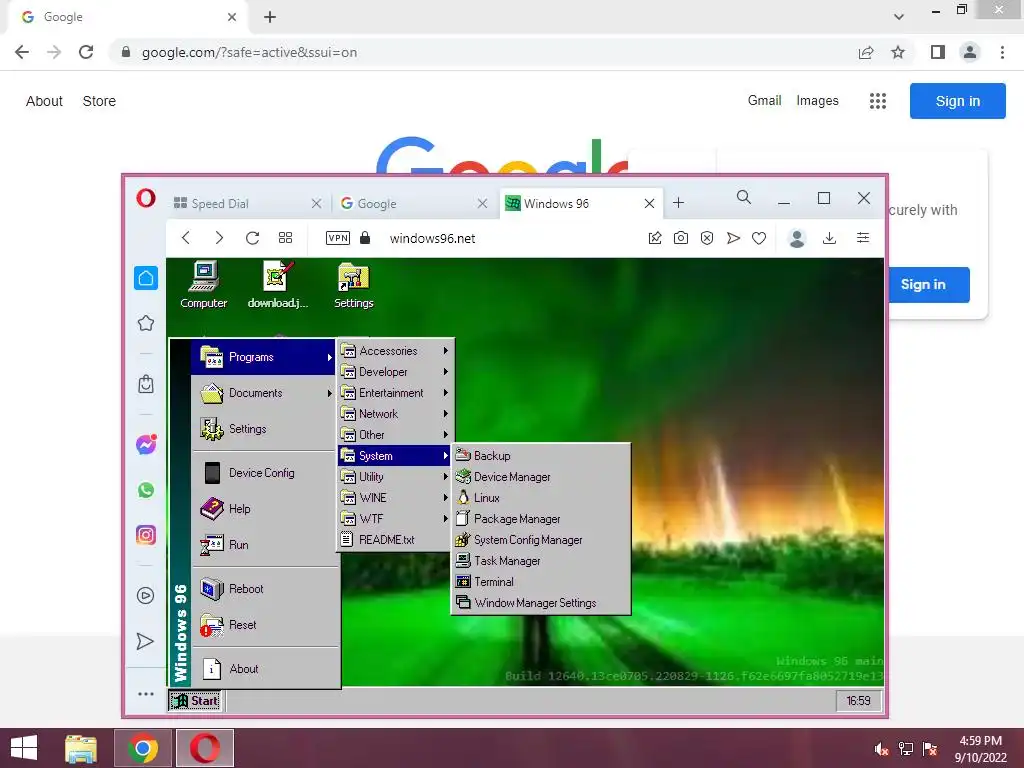Open a new tab in Opera
This screenshot has width=1024, height=768.
point(679,203)
